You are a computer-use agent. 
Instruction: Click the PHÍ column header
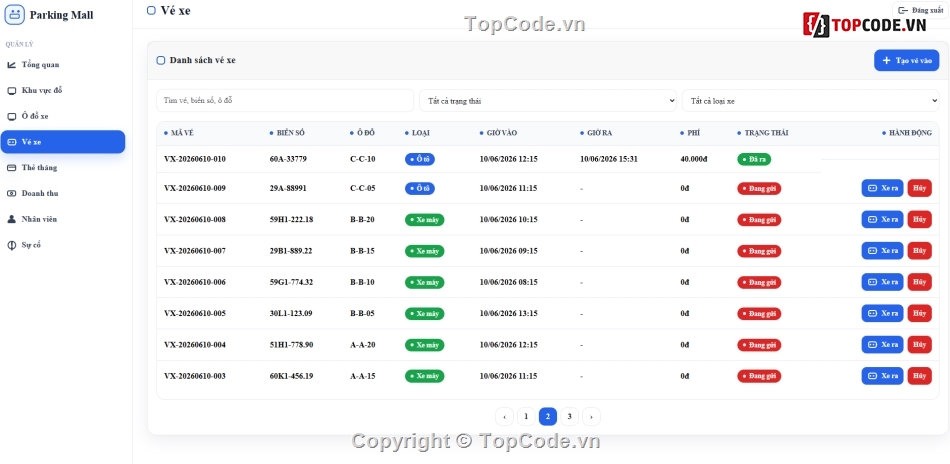pyautogui.click(x=690, y=133)
